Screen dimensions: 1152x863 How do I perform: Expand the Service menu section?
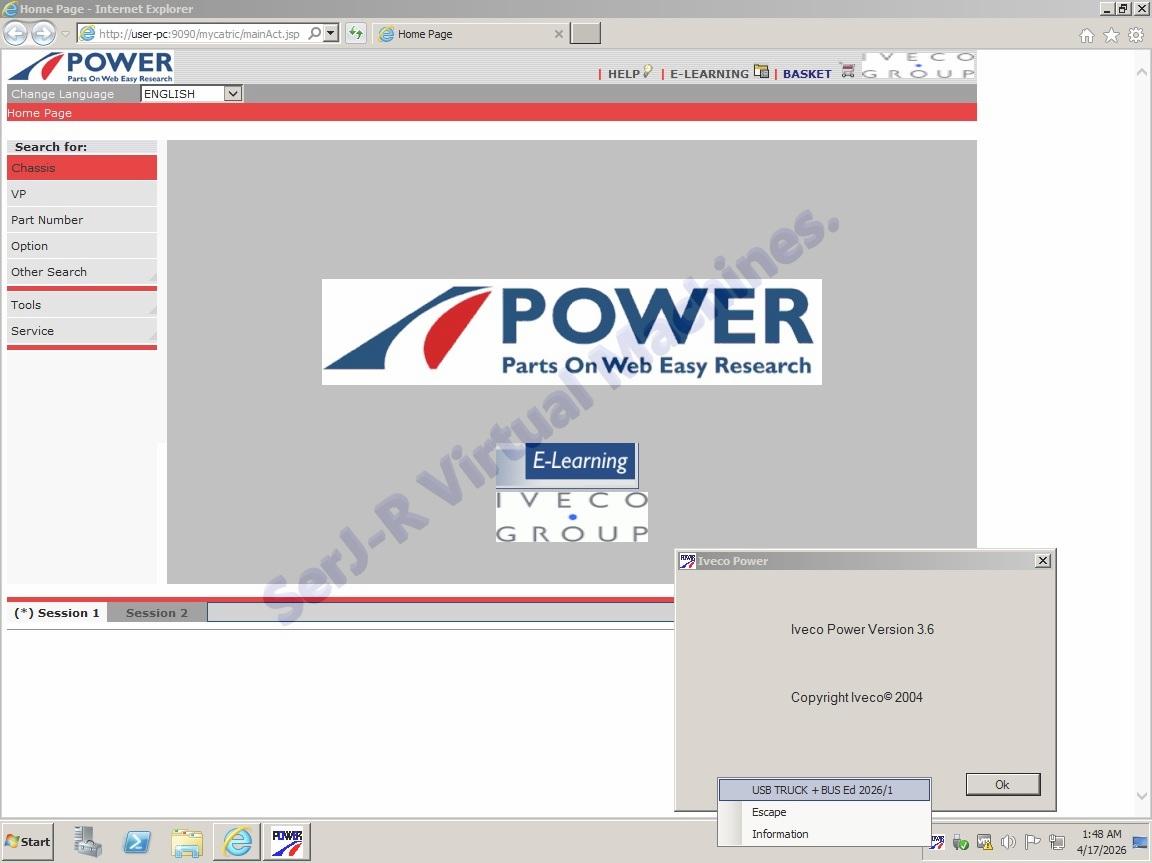coord(82,331)
